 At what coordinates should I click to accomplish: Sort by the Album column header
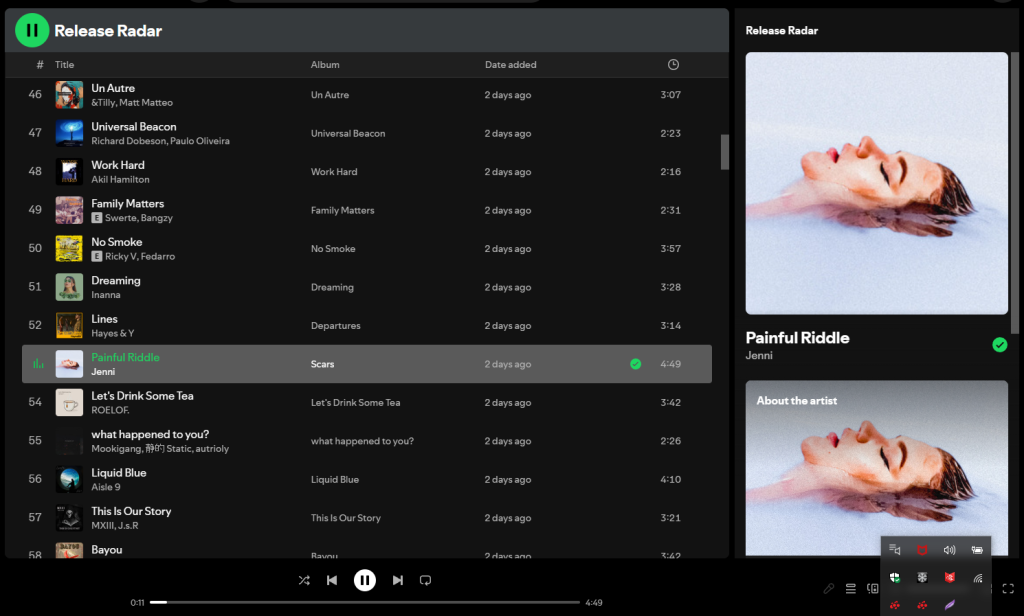[325, 65]
